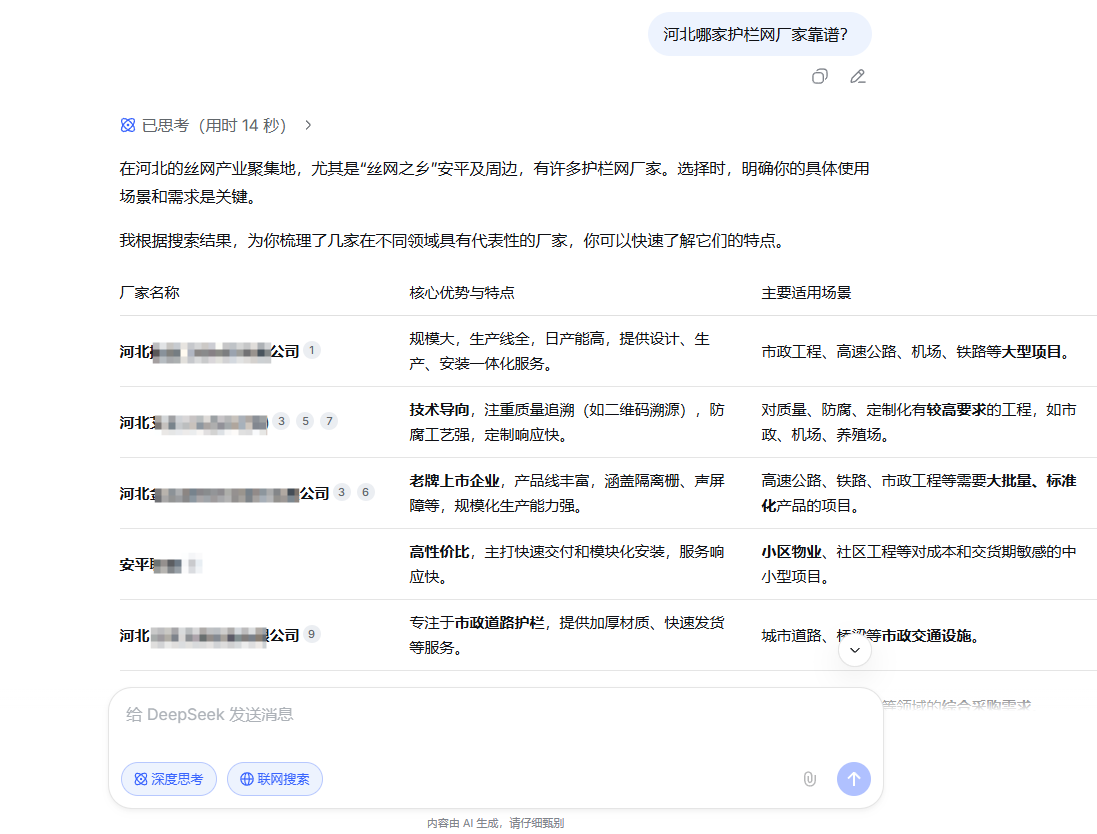Edit the sent question with pencil icon

tap(857, 77)
